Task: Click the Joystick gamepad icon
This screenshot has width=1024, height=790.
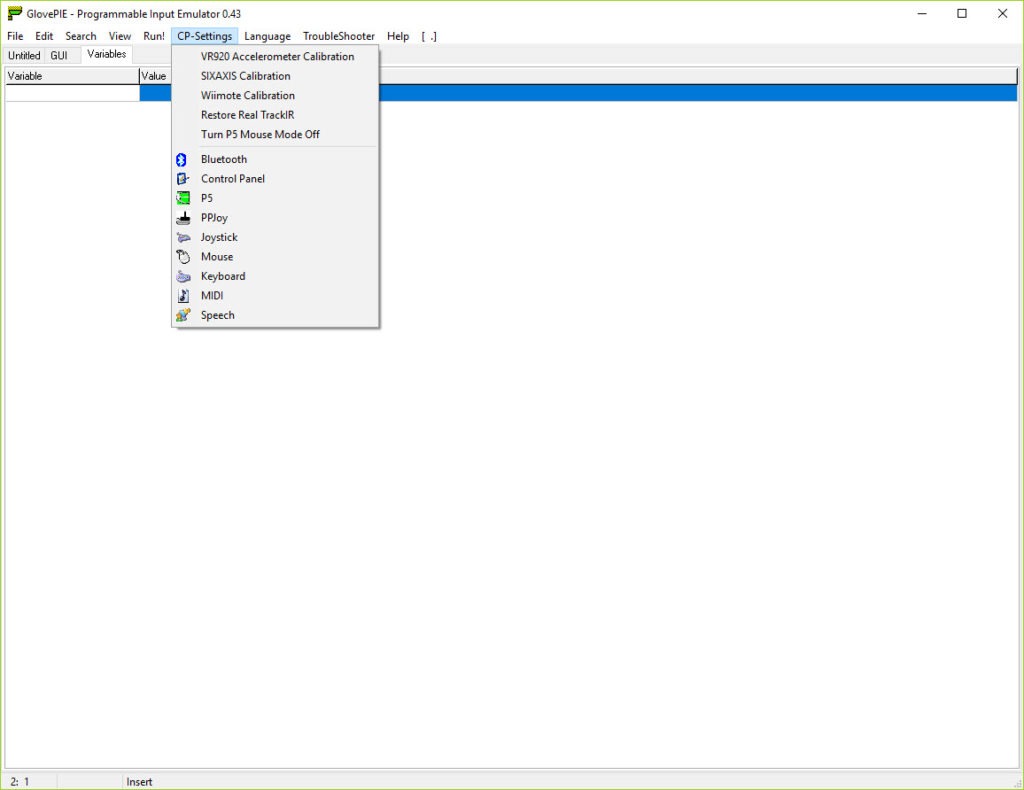Action: click(x=183, y=238)
